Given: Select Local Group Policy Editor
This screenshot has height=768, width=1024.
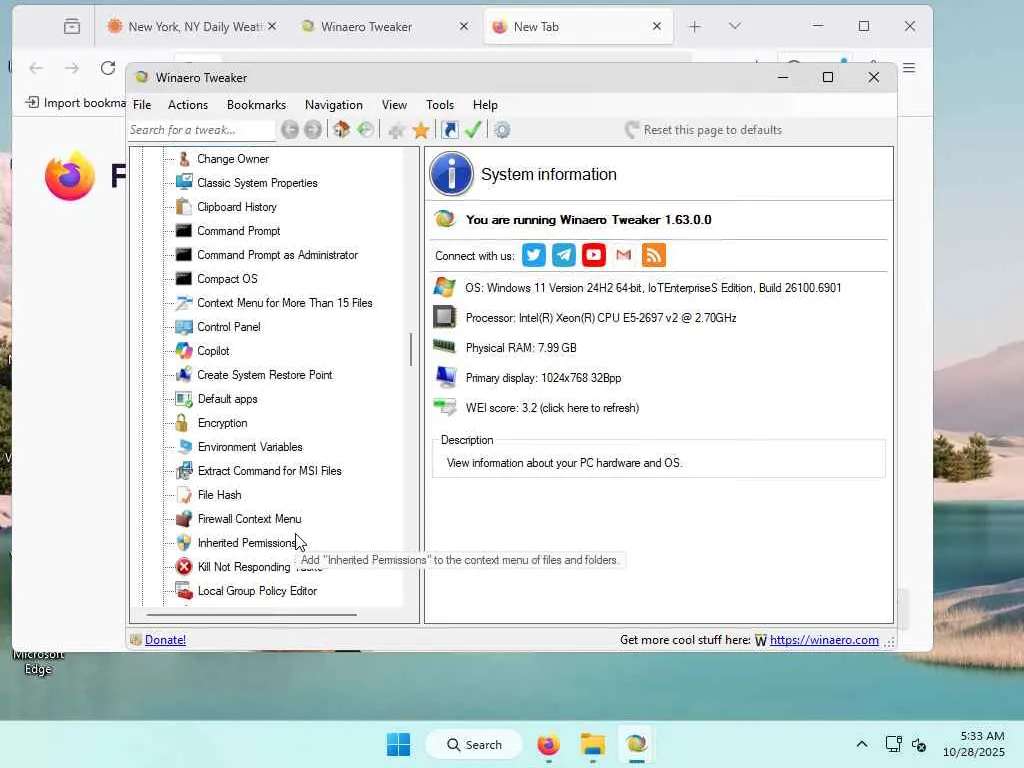Looking at the screenshot, I should [x=257, y=590].
